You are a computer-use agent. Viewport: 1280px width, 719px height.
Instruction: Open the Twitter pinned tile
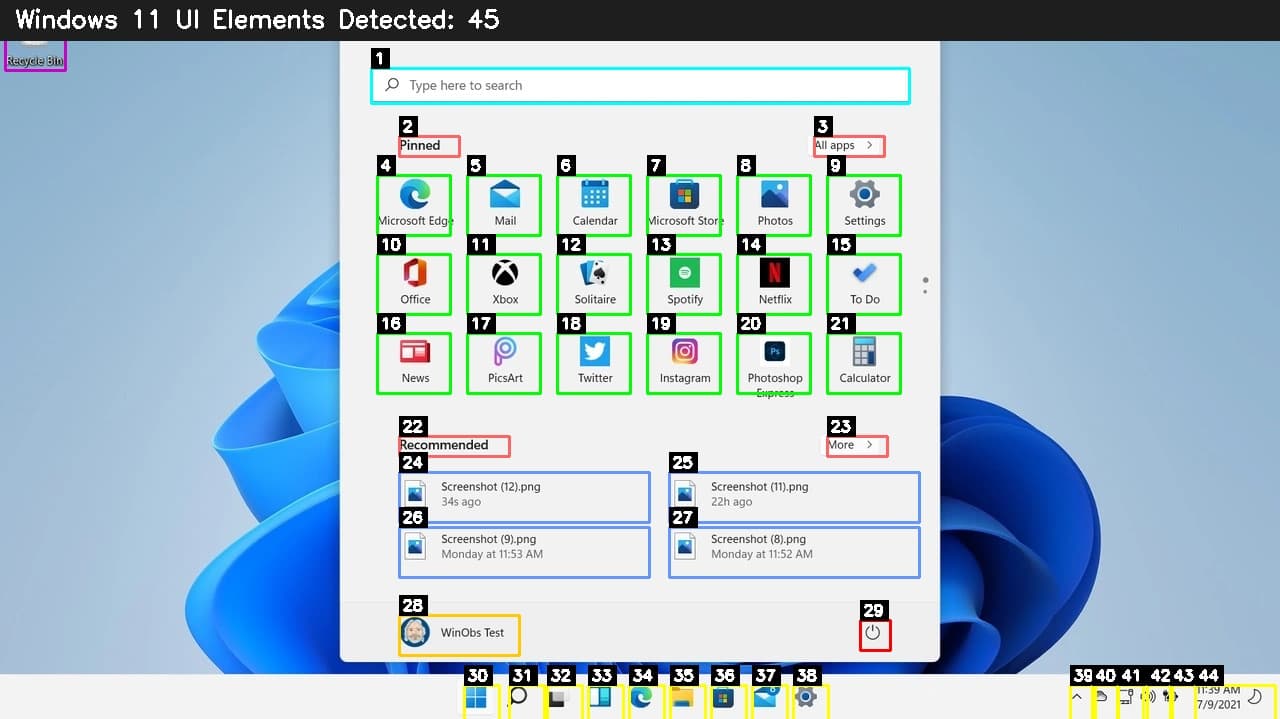click(594, 362)
